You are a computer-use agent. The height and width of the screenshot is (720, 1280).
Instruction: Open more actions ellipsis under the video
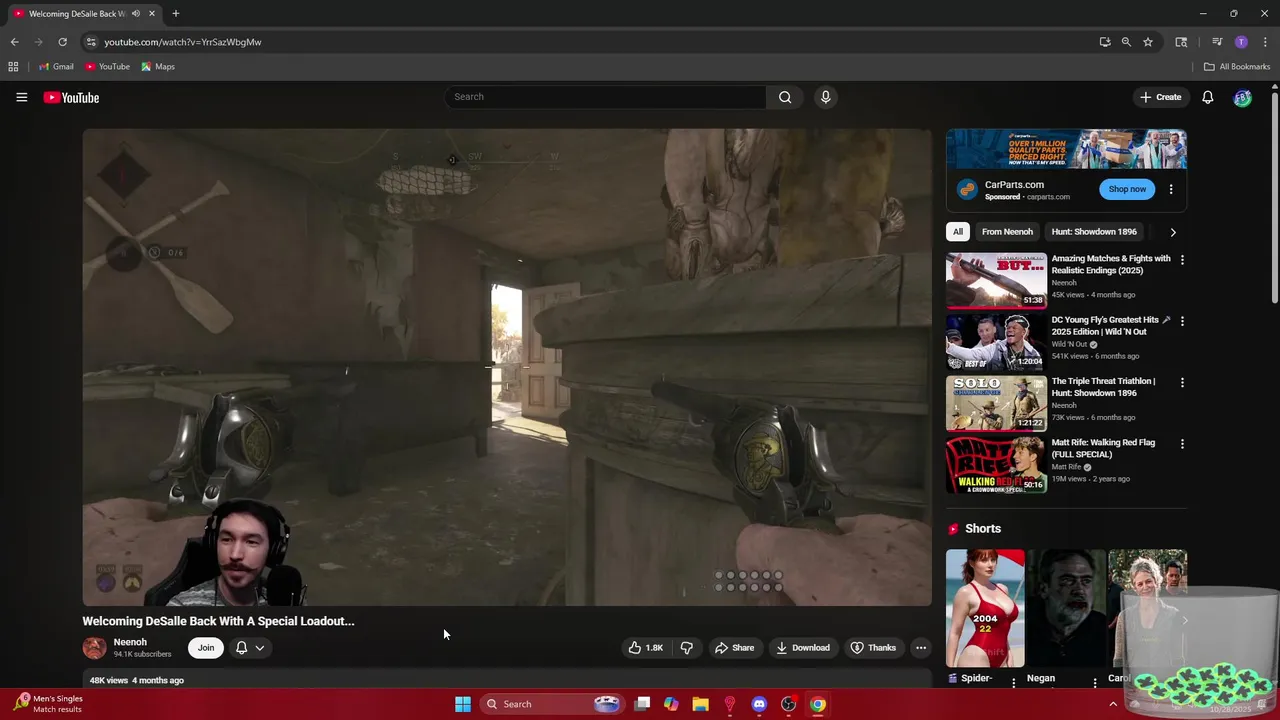pos(921,648)
